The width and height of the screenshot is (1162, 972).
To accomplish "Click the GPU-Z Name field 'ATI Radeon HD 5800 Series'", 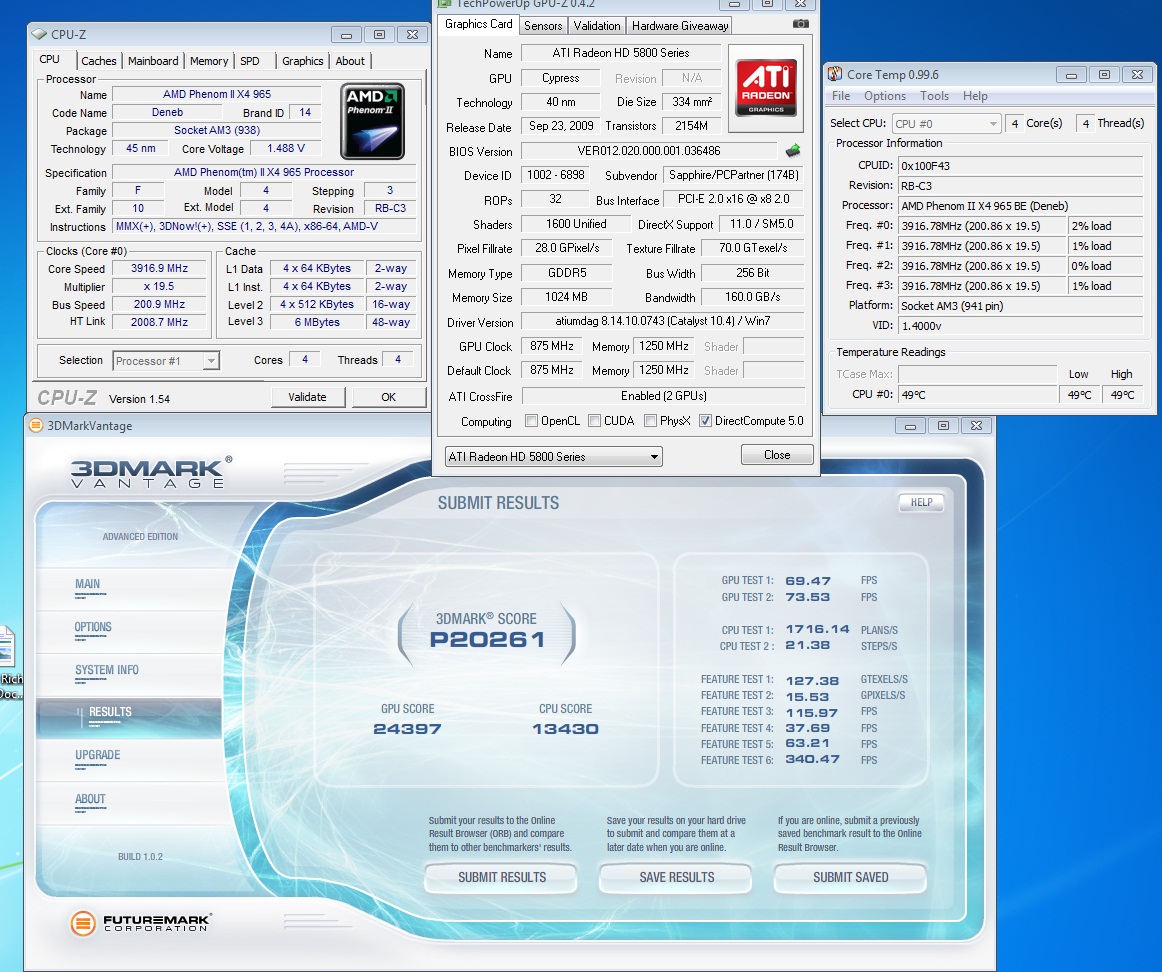I will click(621, 53).
